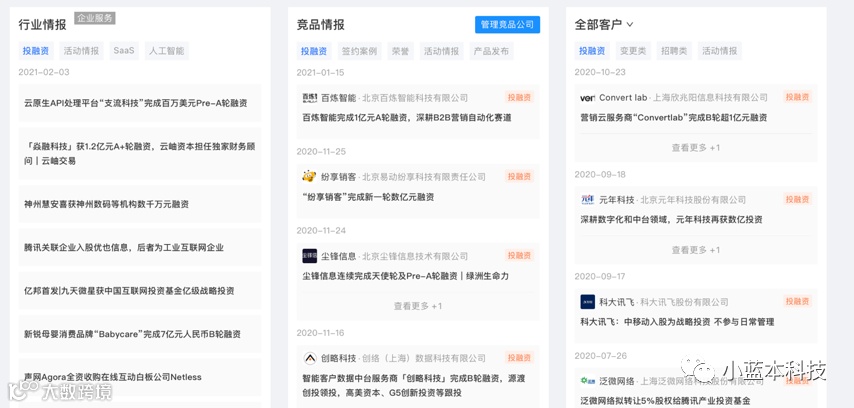Image resolution: width=854 pixels, height=408 pixels.
Task: Expand 查看更多 +1 under Convert lab
Action: tap(696, 148)
